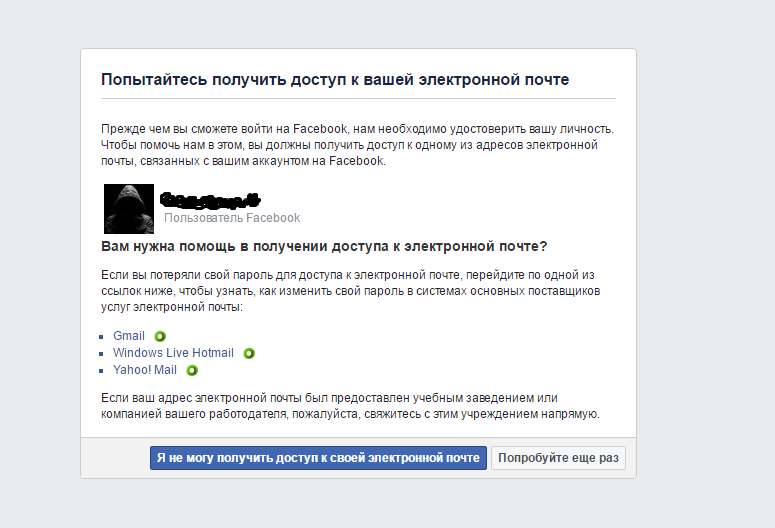This screenshot has height=528, width=775.
Task: Click the paragraph starting 'Если ваш адрес электронной почты'
Action: coord(350,406)
